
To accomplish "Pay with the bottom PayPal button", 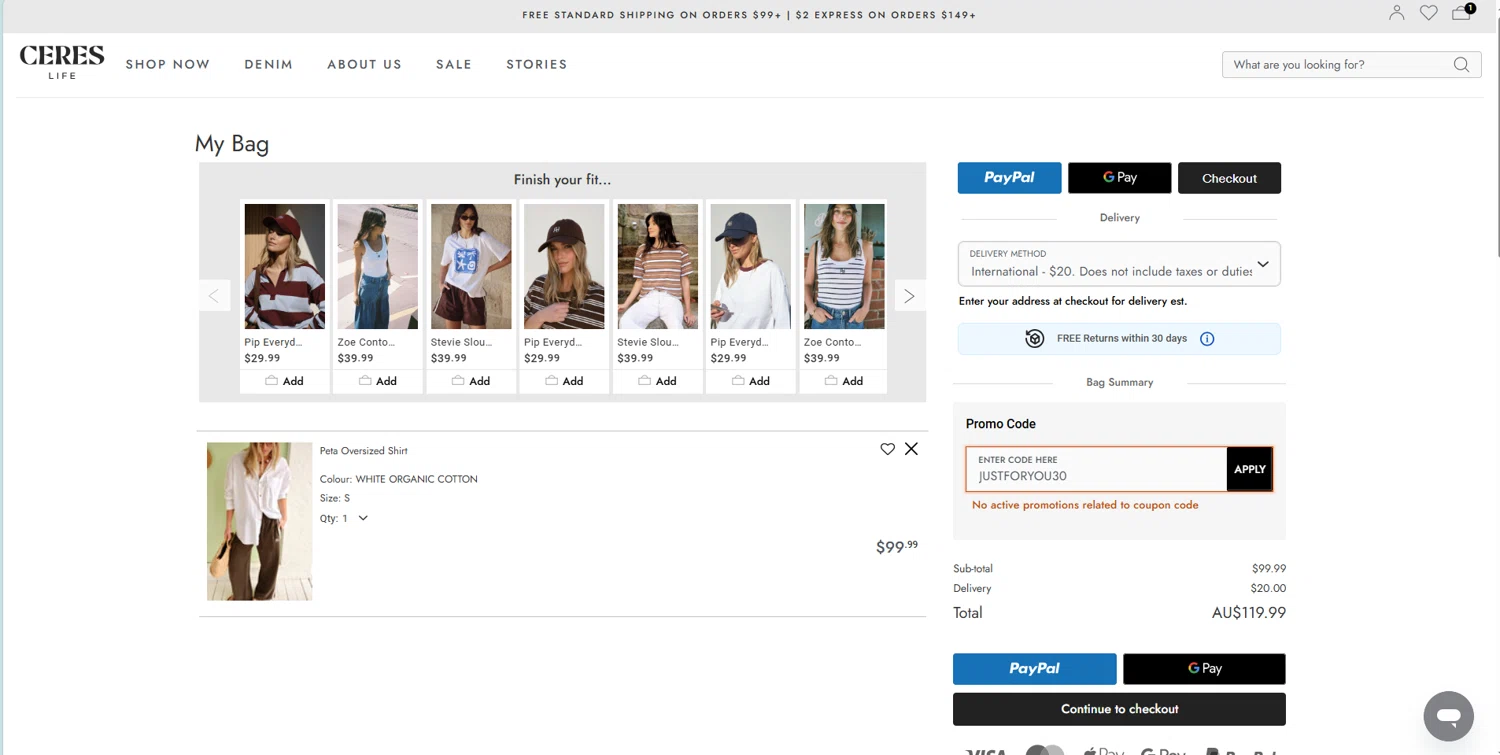I will tap(1034, 668).
